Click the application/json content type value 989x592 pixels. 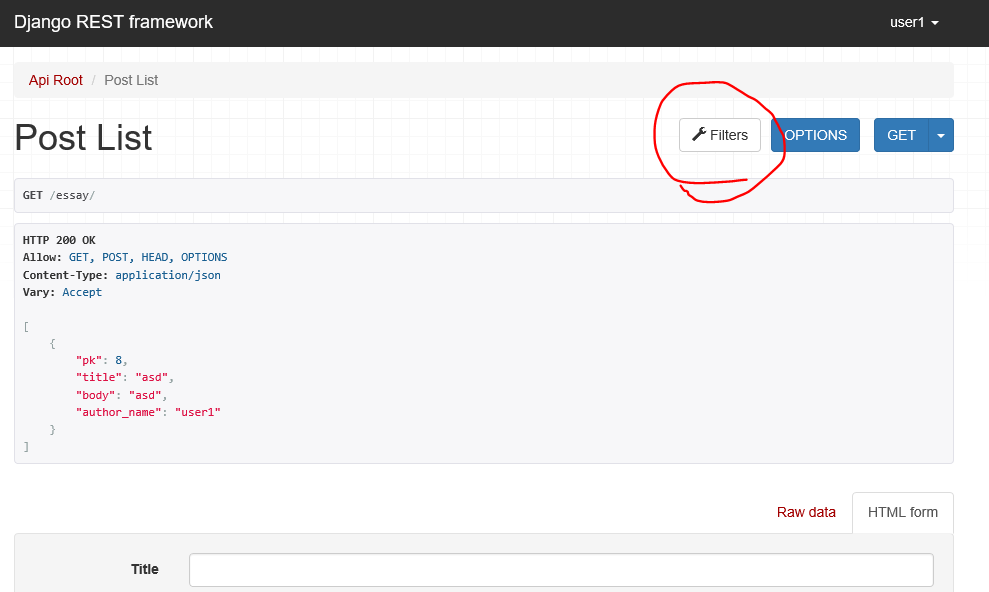pyautogui.click(x=168, y=275)
